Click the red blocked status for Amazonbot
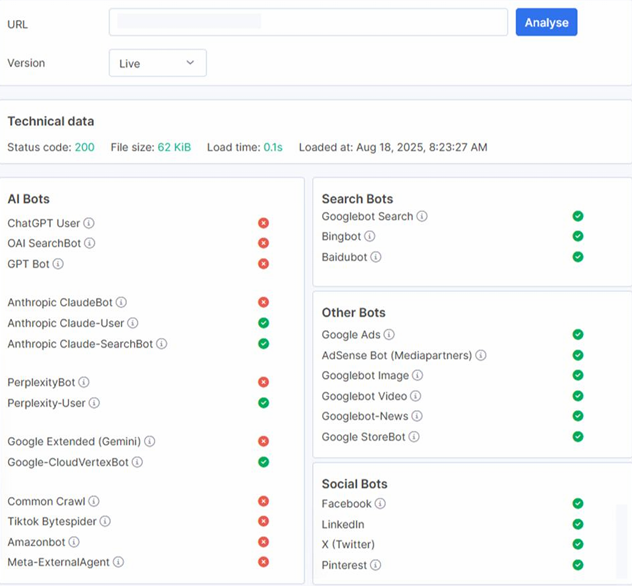 click(x=264, y=542)
